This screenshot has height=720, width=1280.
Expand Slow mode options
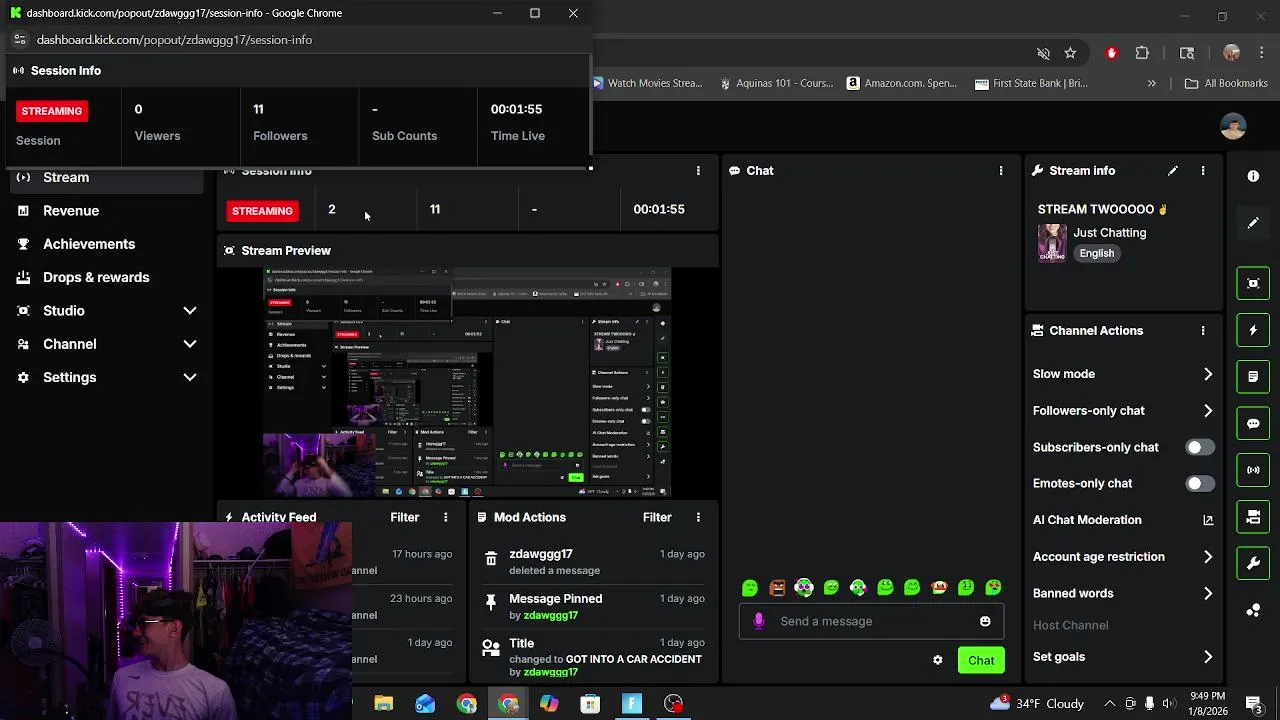coord(1208,374)
